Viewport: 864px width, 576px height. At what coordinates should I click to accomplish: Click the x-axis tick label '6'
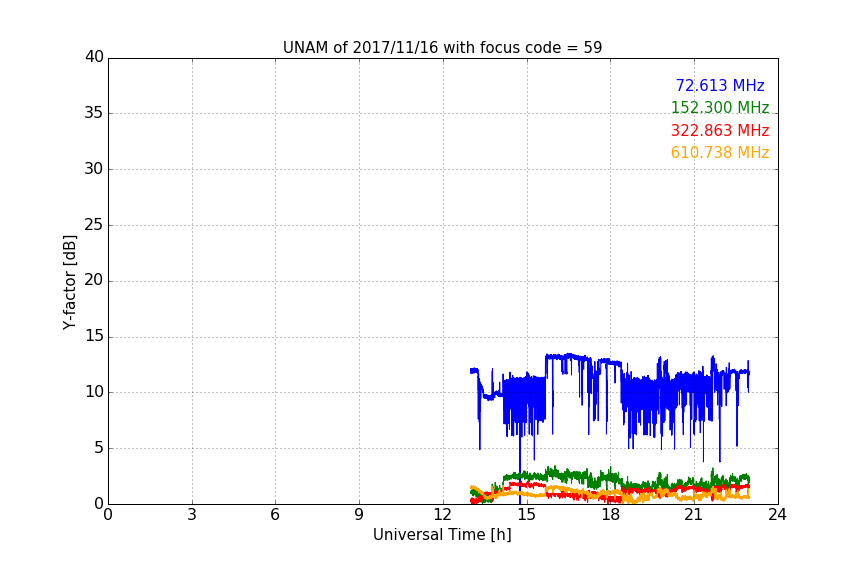tap(275, 515)
